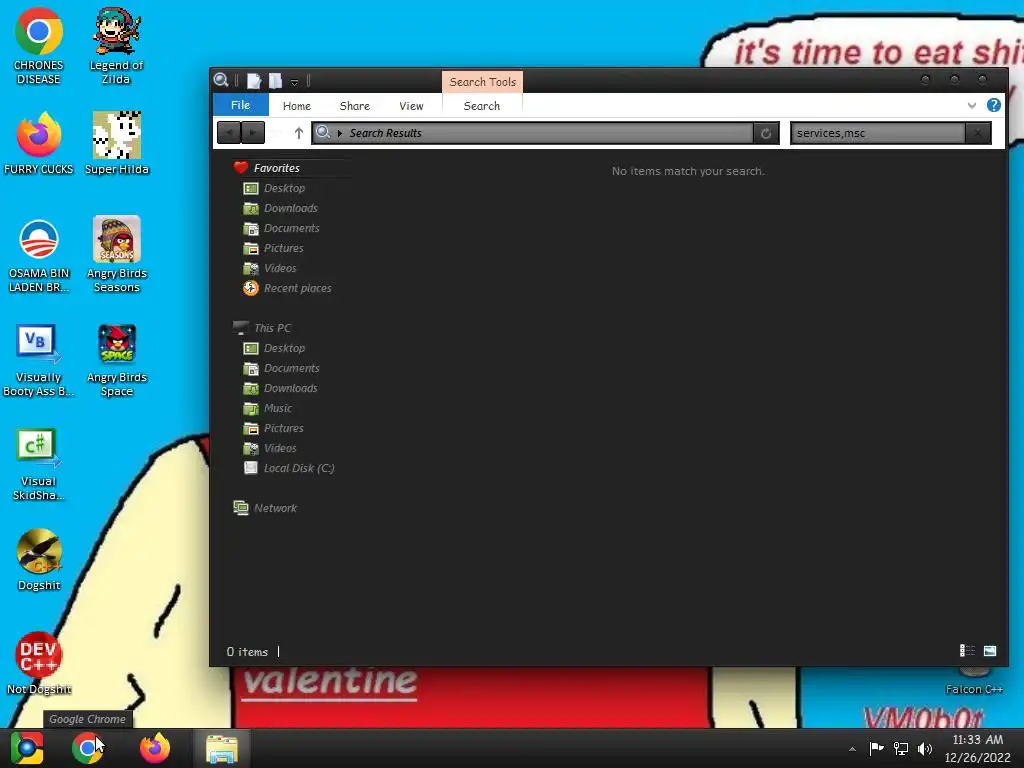Select This PC in navigation pane
Image resolution: width=1024 pixels, height=768 pixels.
pos(263,328)
